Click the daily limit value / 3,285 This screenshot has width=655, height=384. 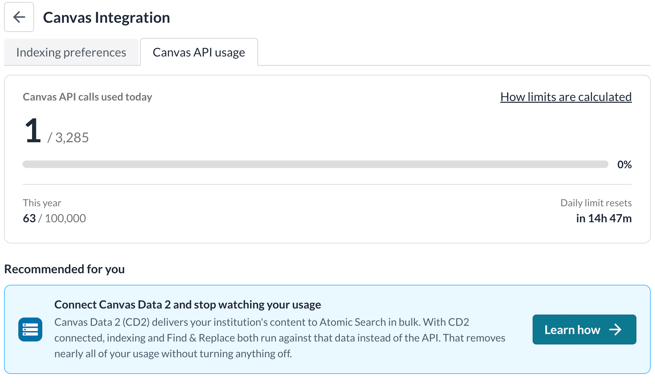68,137
